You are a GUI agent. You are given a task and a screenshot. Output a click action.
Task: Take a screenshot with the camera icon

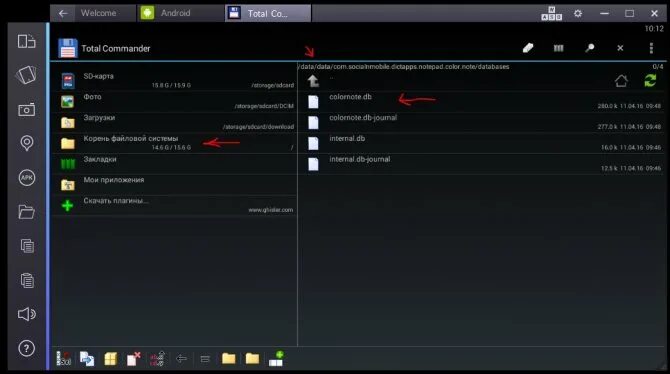pyautogui.click(x=26, y=110)
